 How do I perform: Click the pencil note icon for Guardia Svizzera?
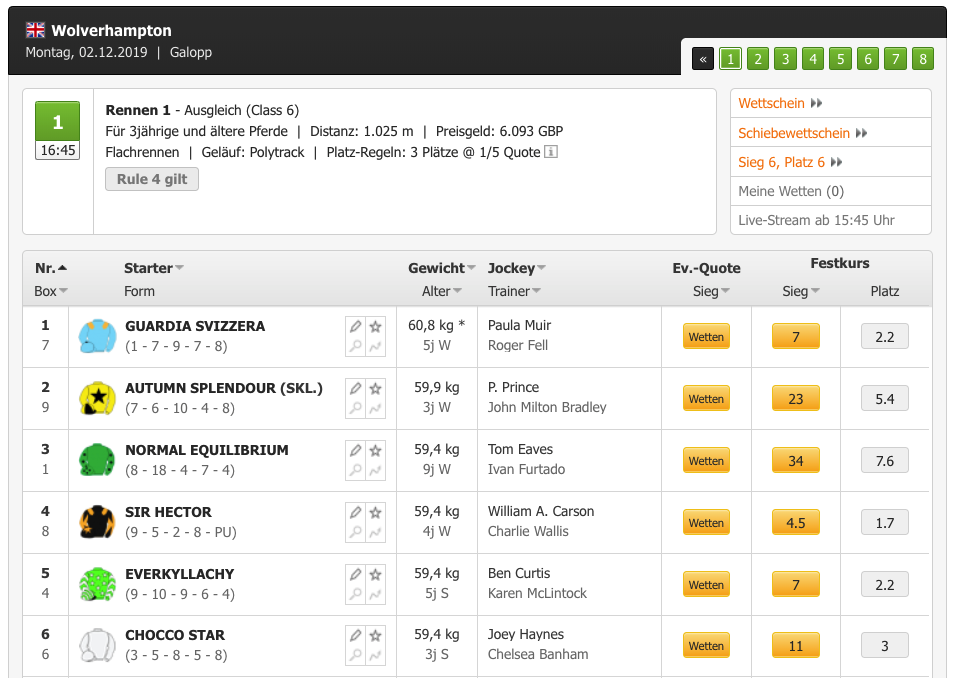pos(355,326)
